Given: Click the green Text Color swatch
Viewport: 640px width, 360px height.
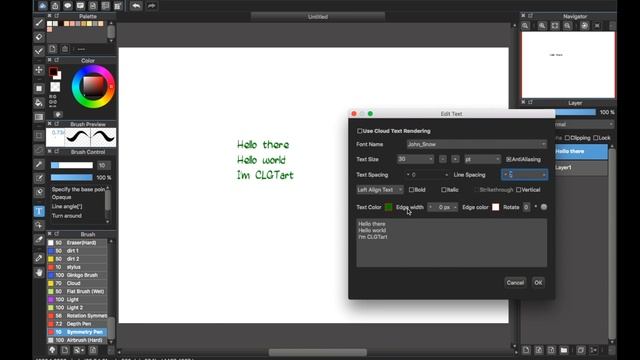Looking at the screenshot, I should 389,207.
